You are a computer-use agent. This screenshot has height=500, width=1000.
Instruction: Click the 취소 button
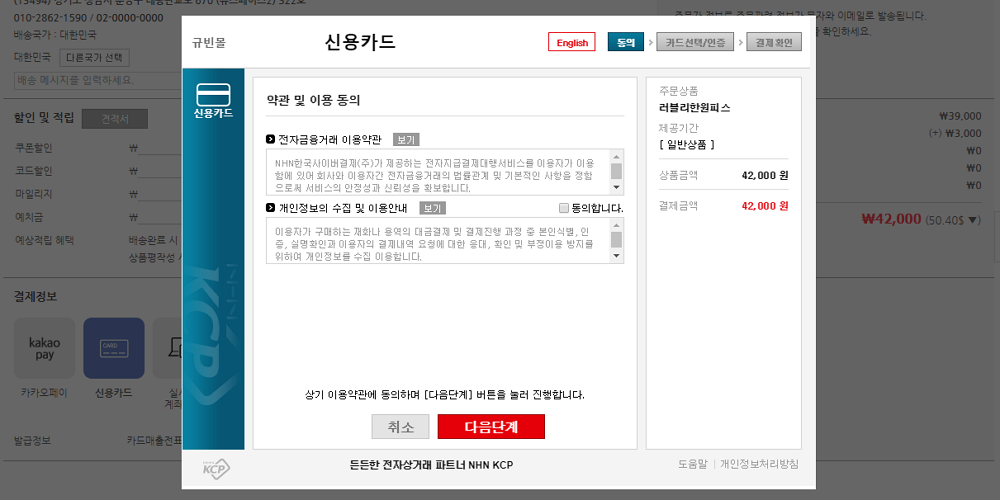tap(401, 427)
